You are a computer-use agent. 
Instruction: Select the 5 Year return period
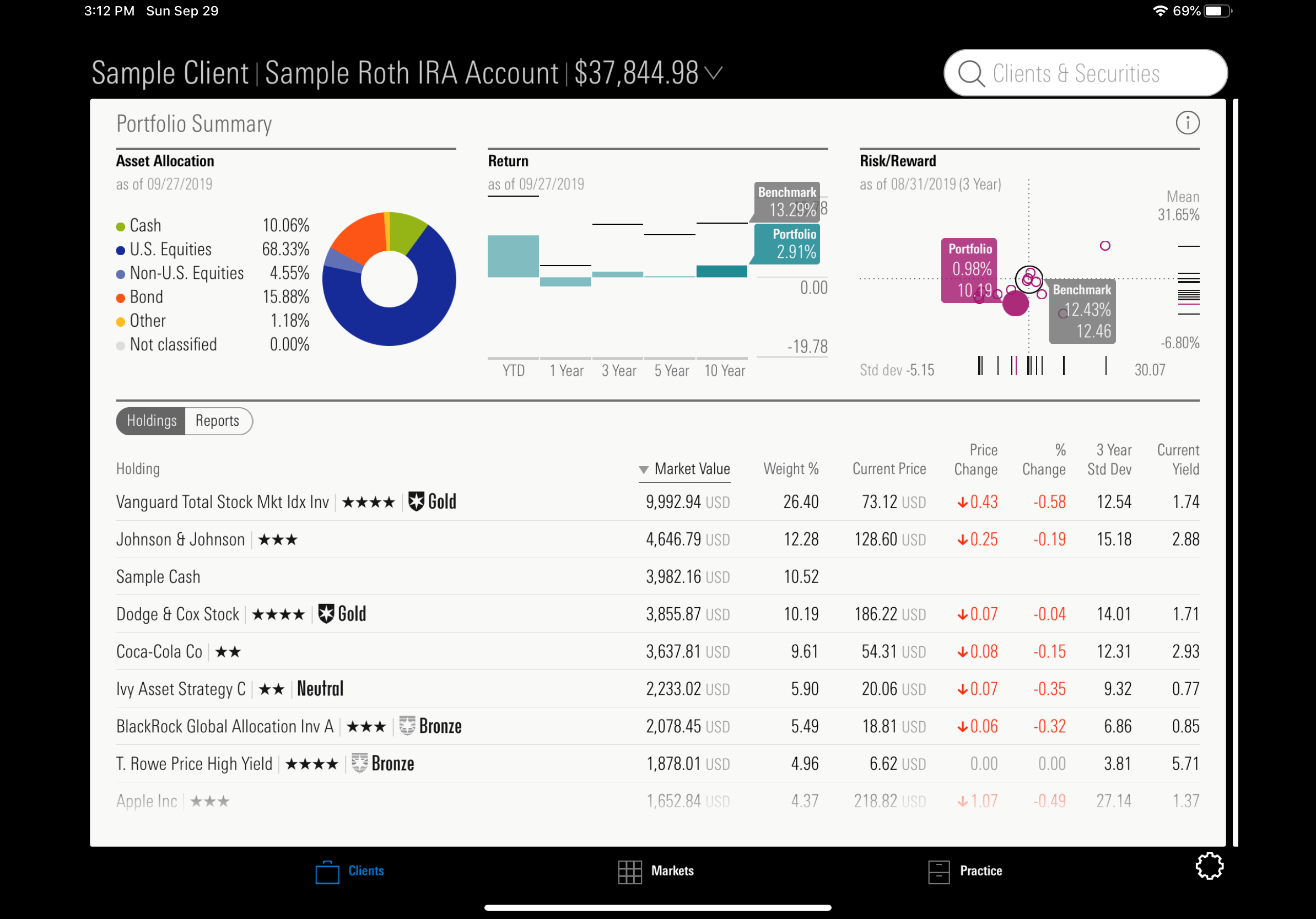671,371
